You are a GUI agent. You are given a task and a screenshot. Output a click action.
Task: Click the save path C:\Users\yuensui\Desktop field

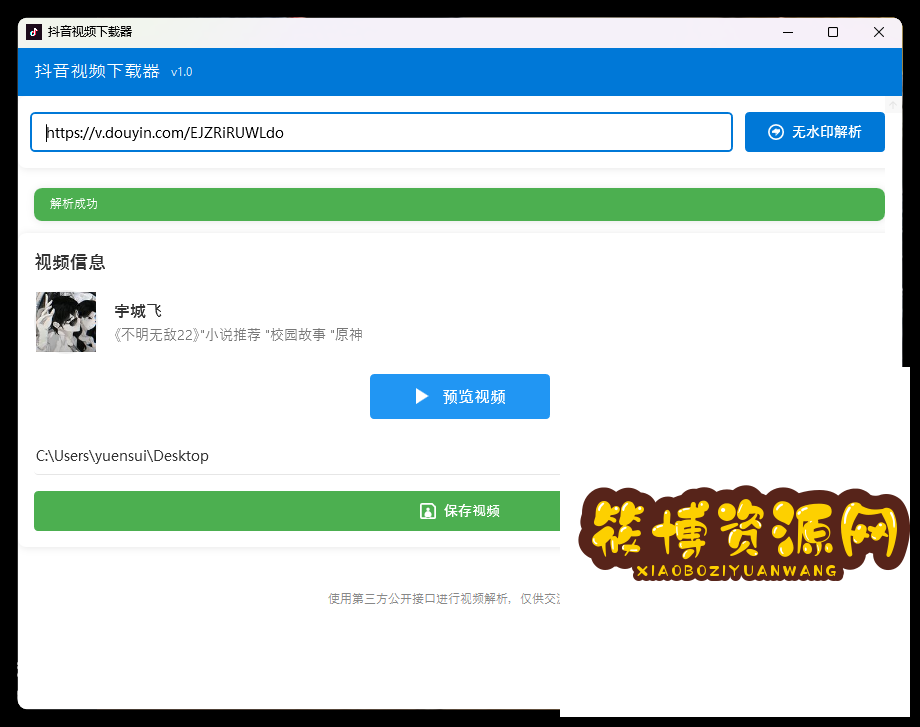click(297, 456)
